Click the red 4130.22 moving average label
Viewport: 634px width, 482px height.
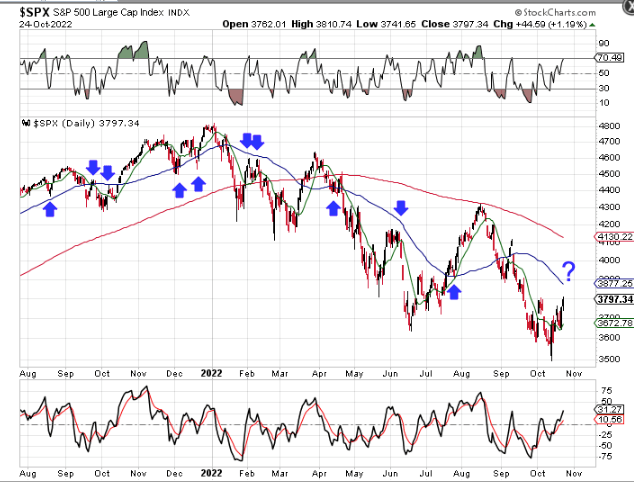(x=612, y=236)
